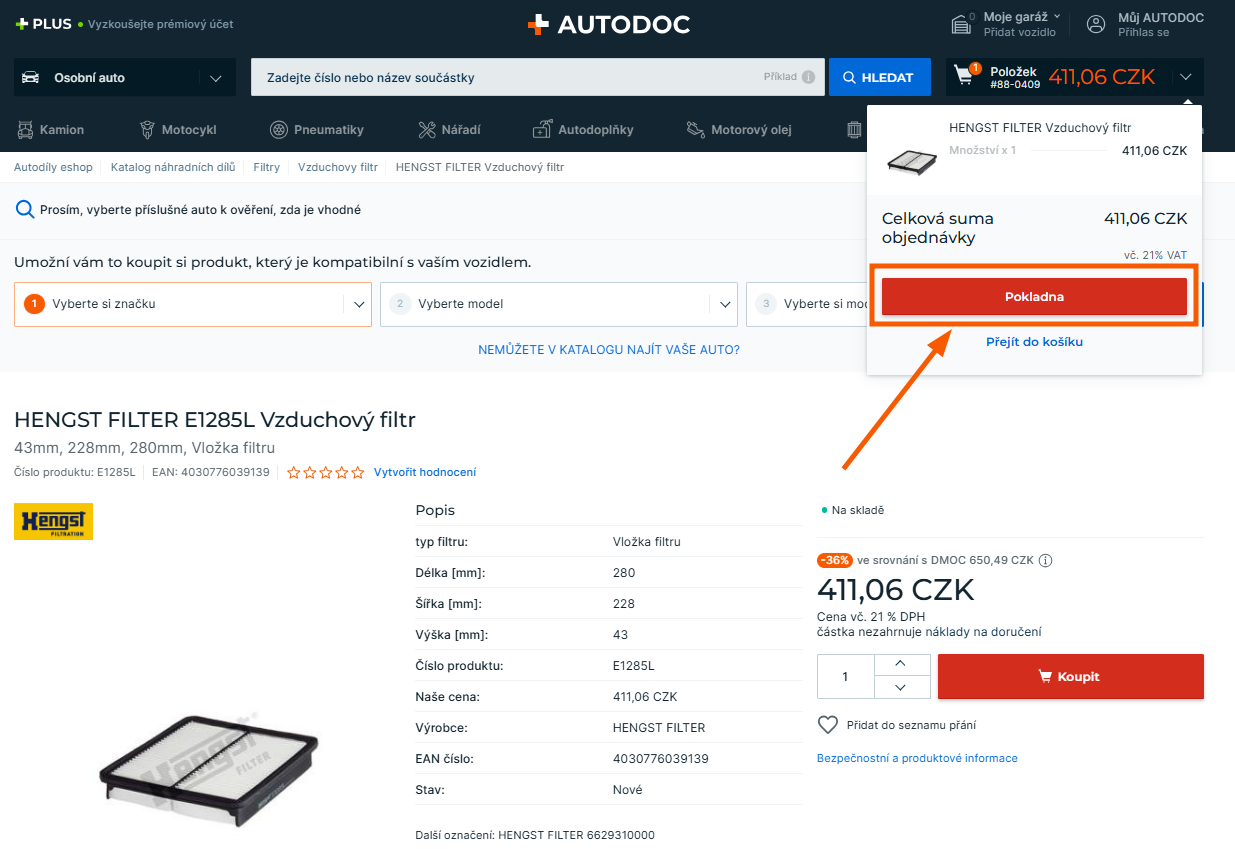Click the Hengst brand logo
Viewport: 1235px width, 849px height.
click(x=53, y=521)
